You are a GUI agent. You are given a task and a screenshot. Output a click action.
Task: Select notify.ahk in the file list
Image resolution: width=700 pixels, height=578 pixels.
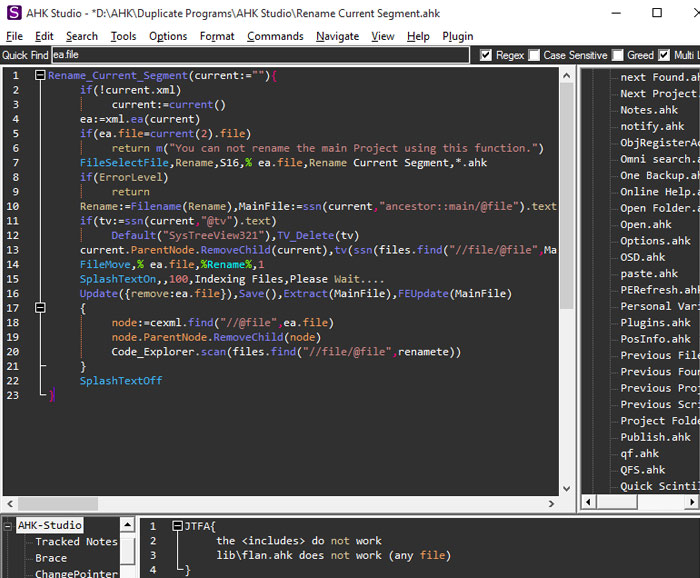[x=652, y=126]
